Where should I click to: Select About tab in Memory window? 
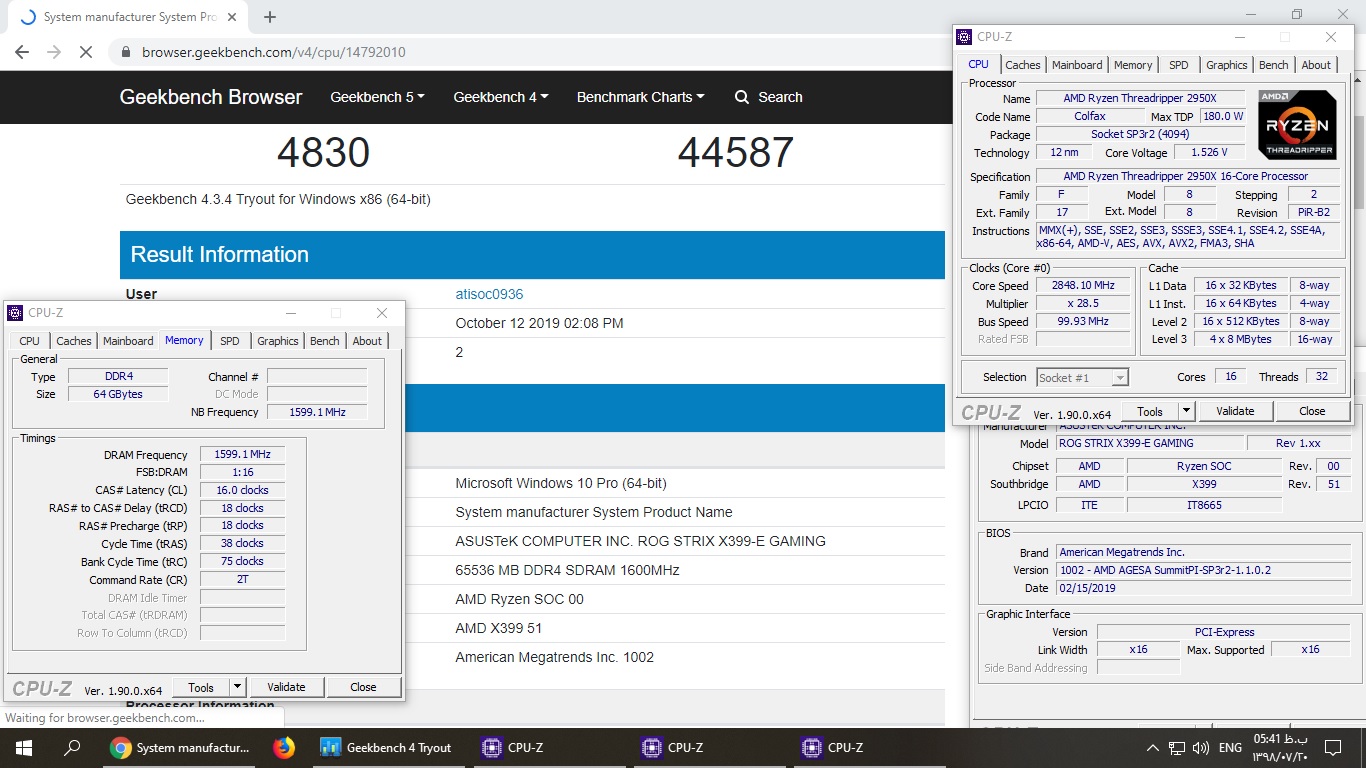click(x=367, y=341)
